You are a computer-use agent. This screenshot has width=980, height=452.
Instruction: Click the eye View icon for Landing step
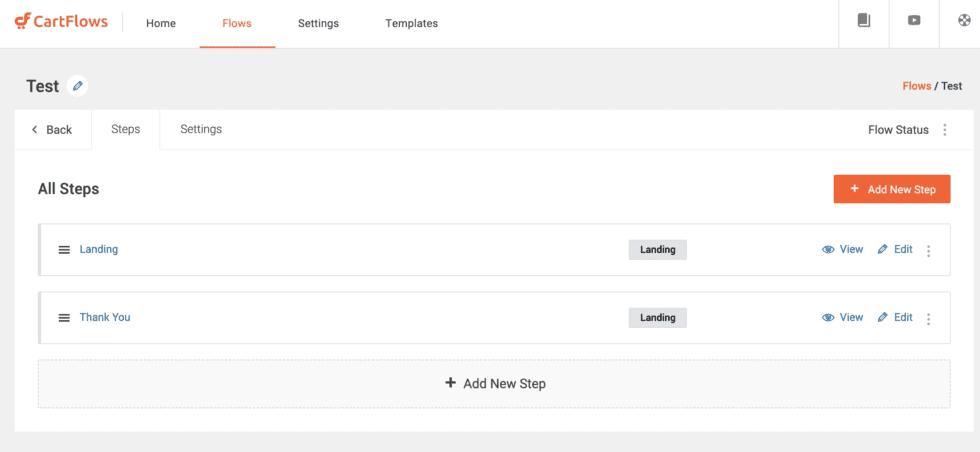point(828,249)
